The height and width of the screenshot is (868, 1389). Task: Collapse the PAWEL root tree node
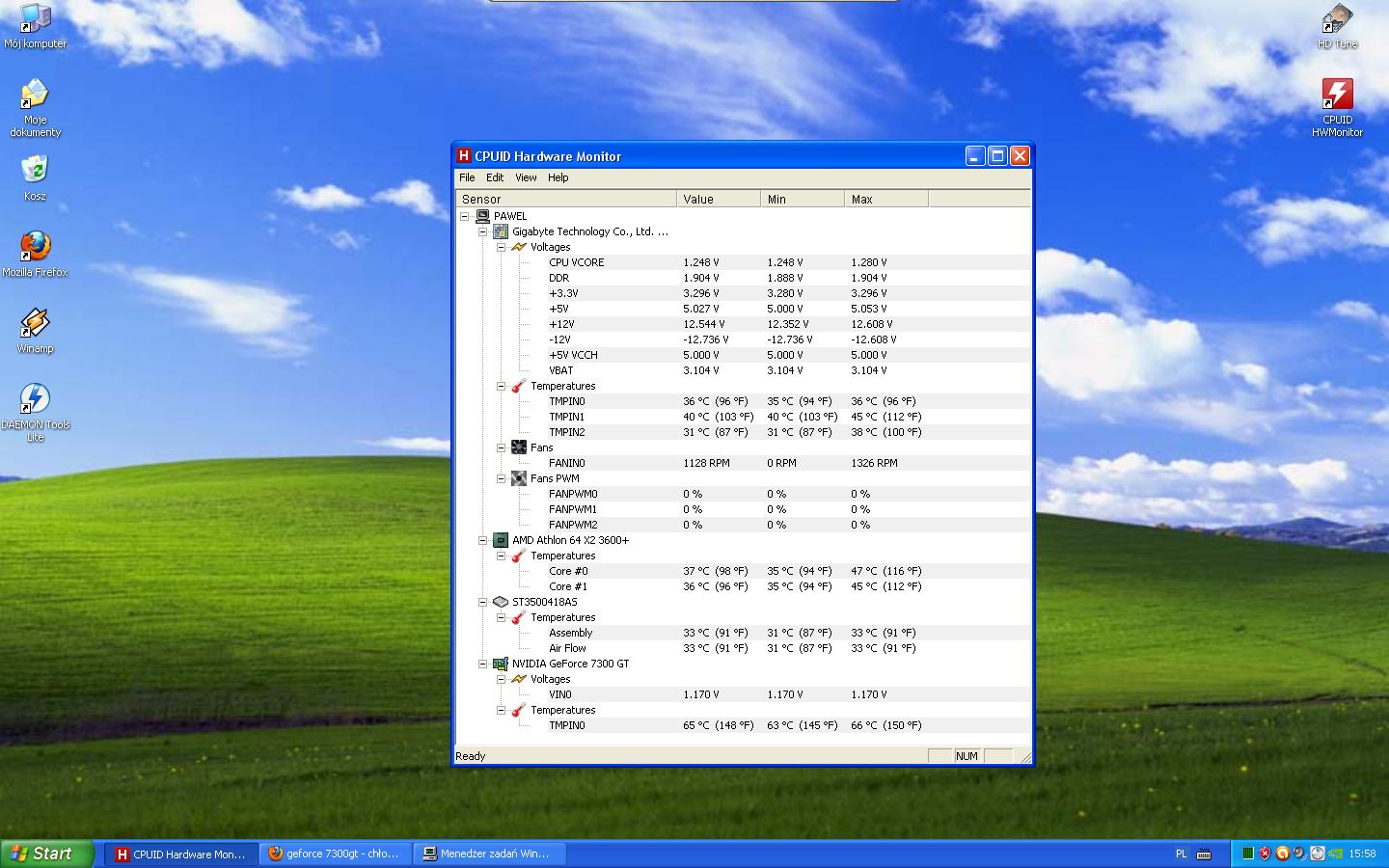pyautogui.click(x=465, y=216)
